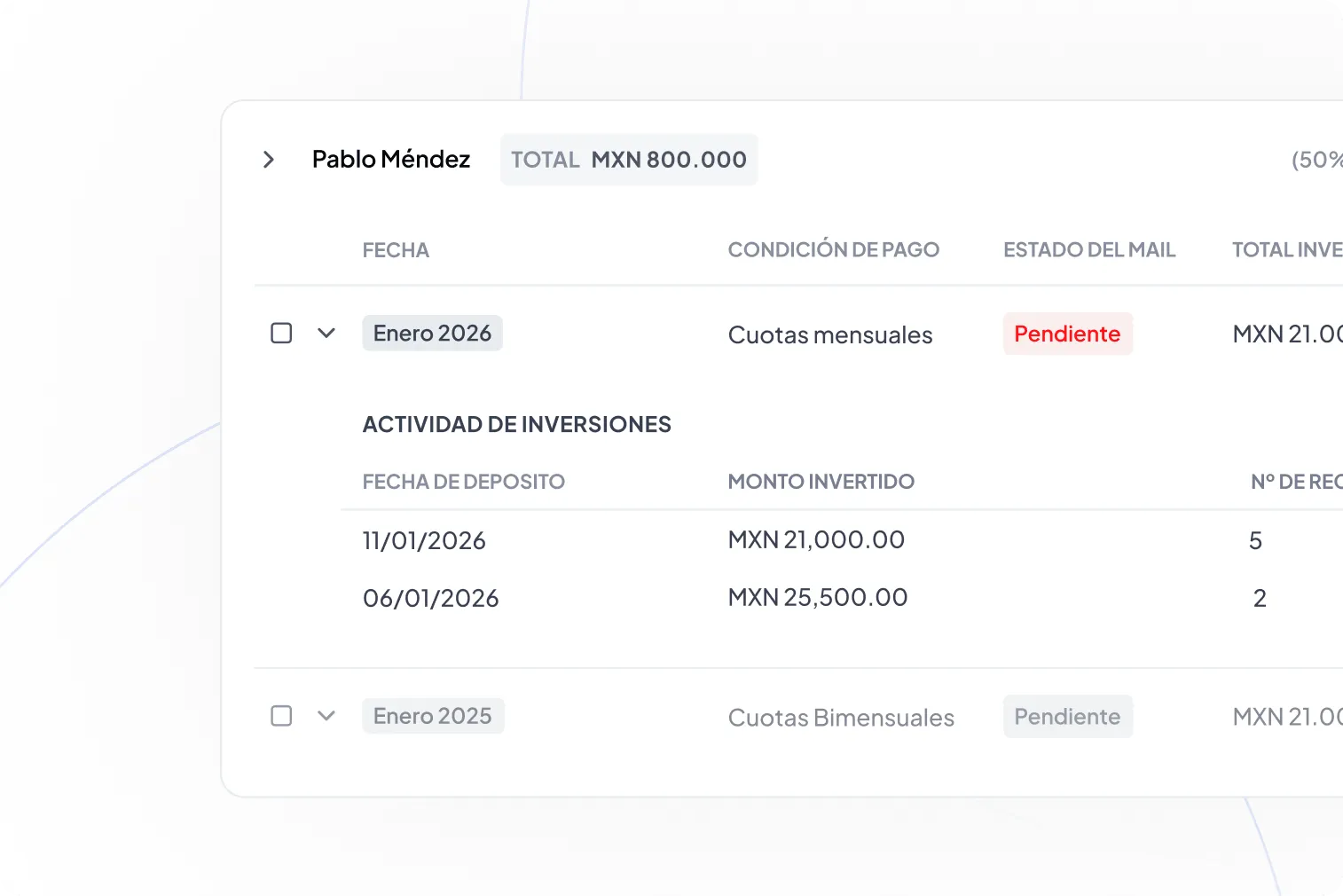Check the Enero 2025 row checkbox
The width and height of the screenshot is (1343, 896).
[x=281, y=716]
